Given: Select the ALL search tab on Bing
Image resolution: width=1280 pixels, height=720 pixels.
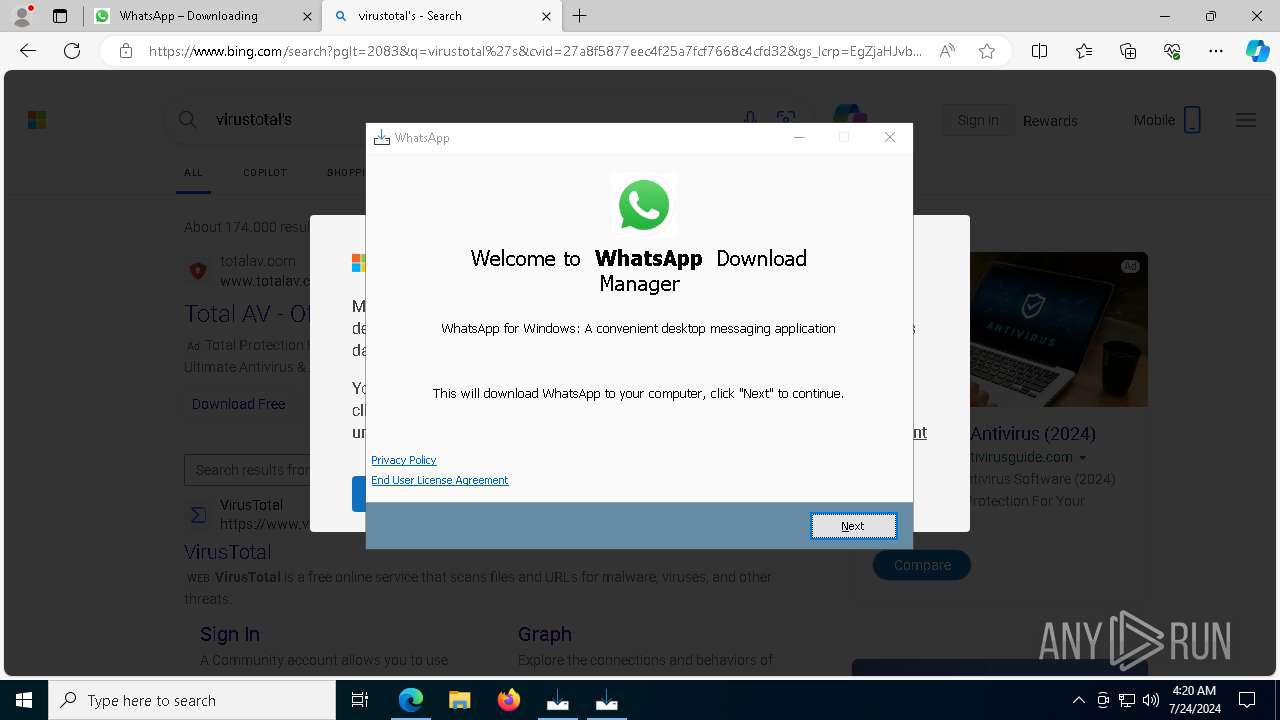Looking at the screenshot, I should click(x=193, y=172).
